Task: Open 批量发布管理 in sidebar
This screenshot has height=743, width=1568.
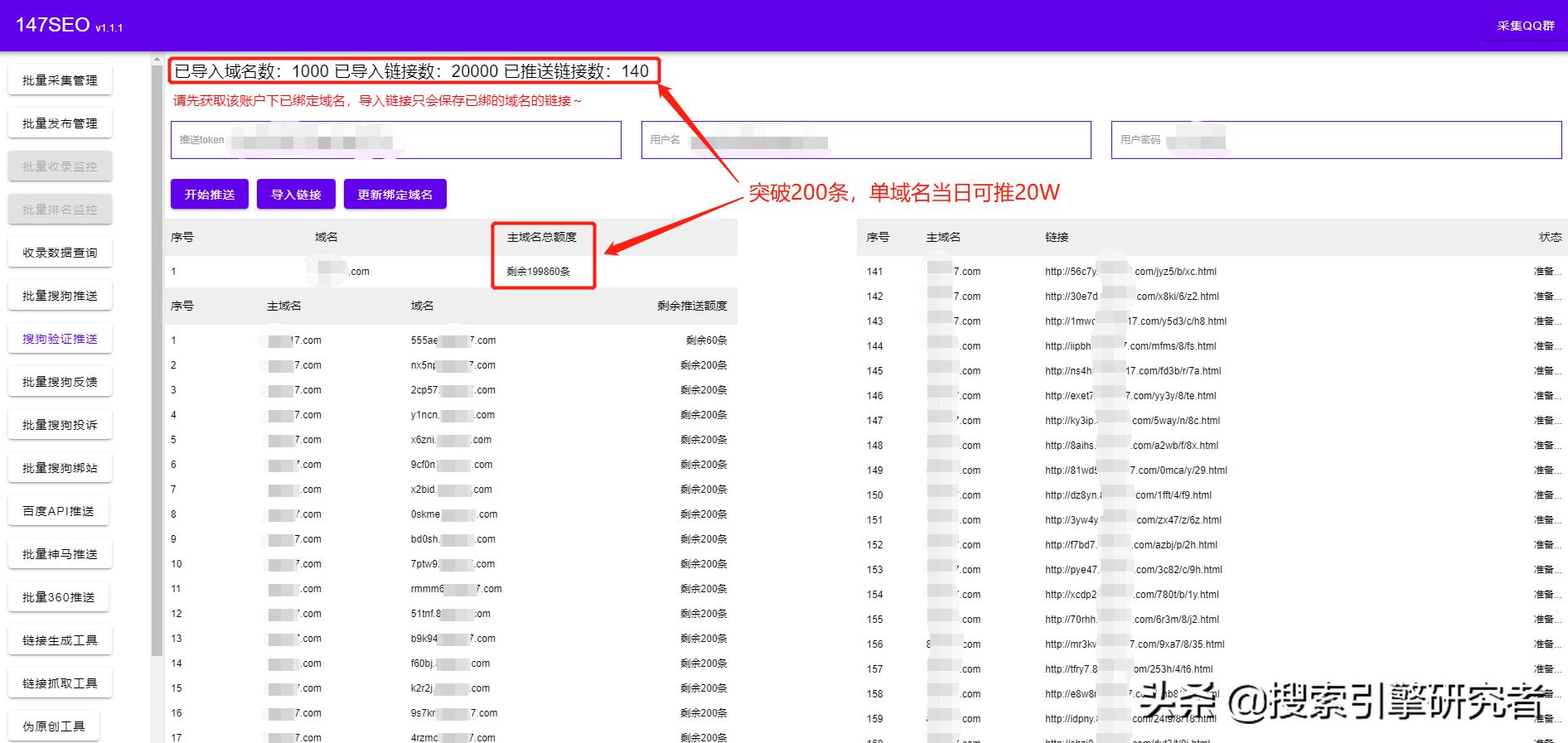Action: (x=60, y=123)
